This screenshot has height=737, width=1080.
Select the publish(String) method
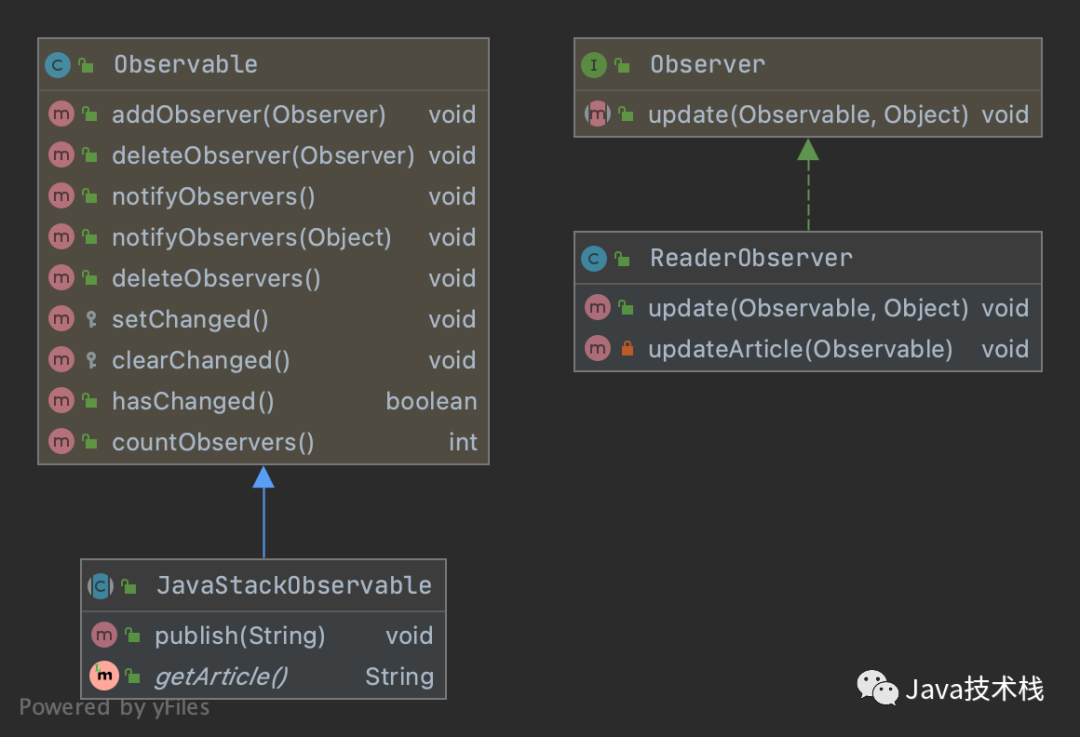coord(240,636)
